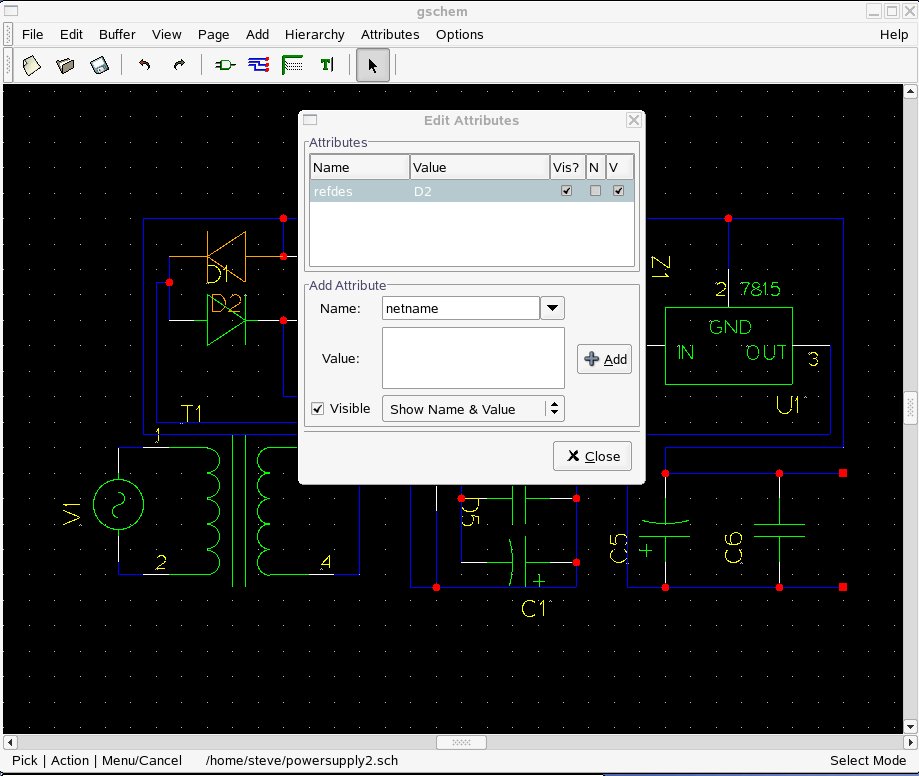
Task: Select the Add Component tool icon
Action: [x=225, y=66]
